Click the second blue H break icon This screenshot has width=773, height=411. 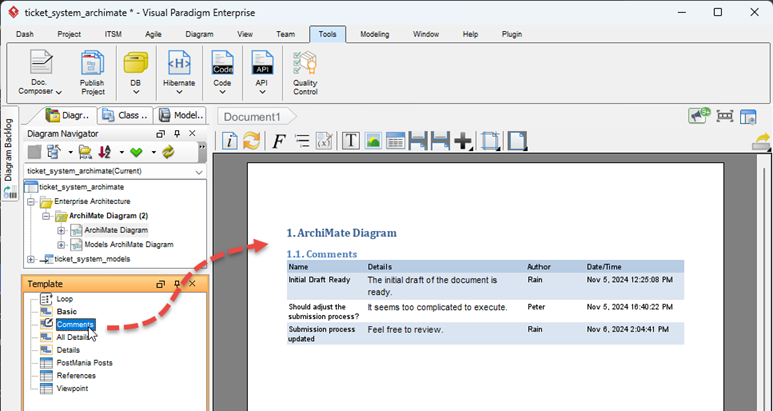(x=441, y=141)
